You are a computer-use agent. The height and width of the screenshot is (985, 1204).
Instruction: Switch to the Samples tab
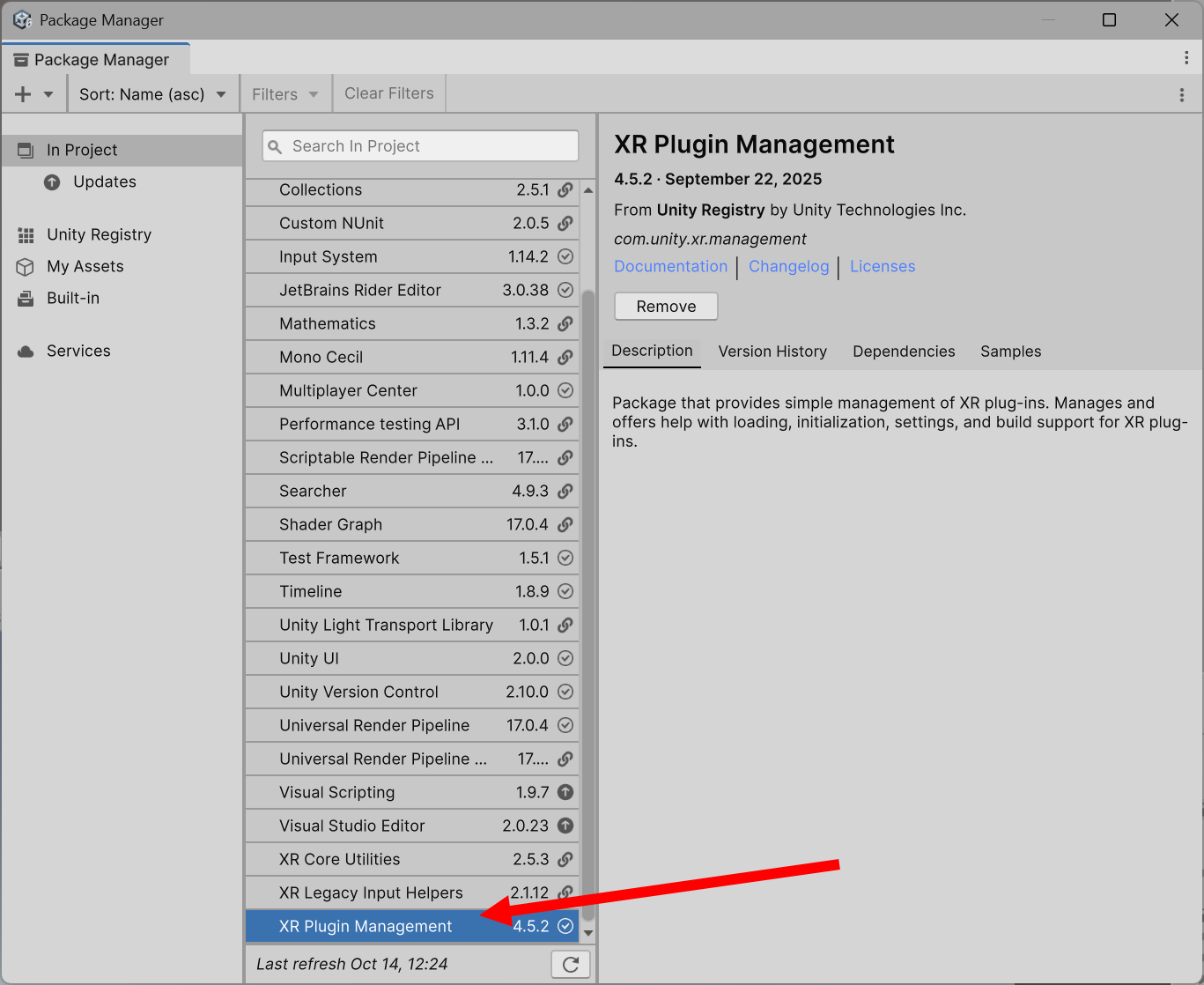pos(1011,351)
